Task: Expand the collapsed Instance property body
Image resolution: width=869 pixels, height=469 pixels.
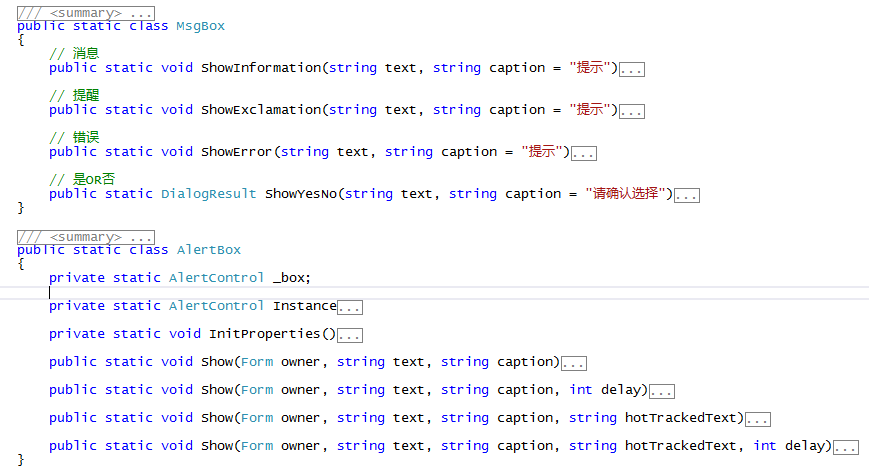Action: 350,307
